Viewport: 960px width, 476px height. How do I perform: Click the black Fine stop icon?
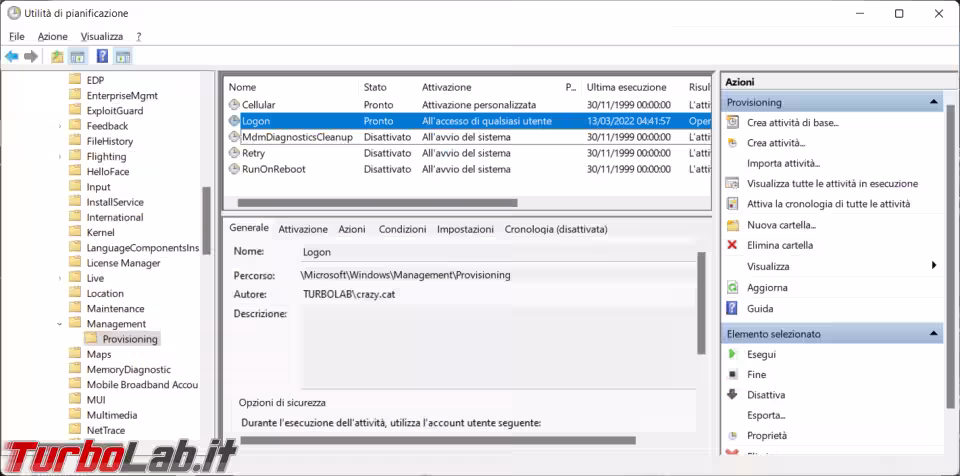(x=732, y=374)
